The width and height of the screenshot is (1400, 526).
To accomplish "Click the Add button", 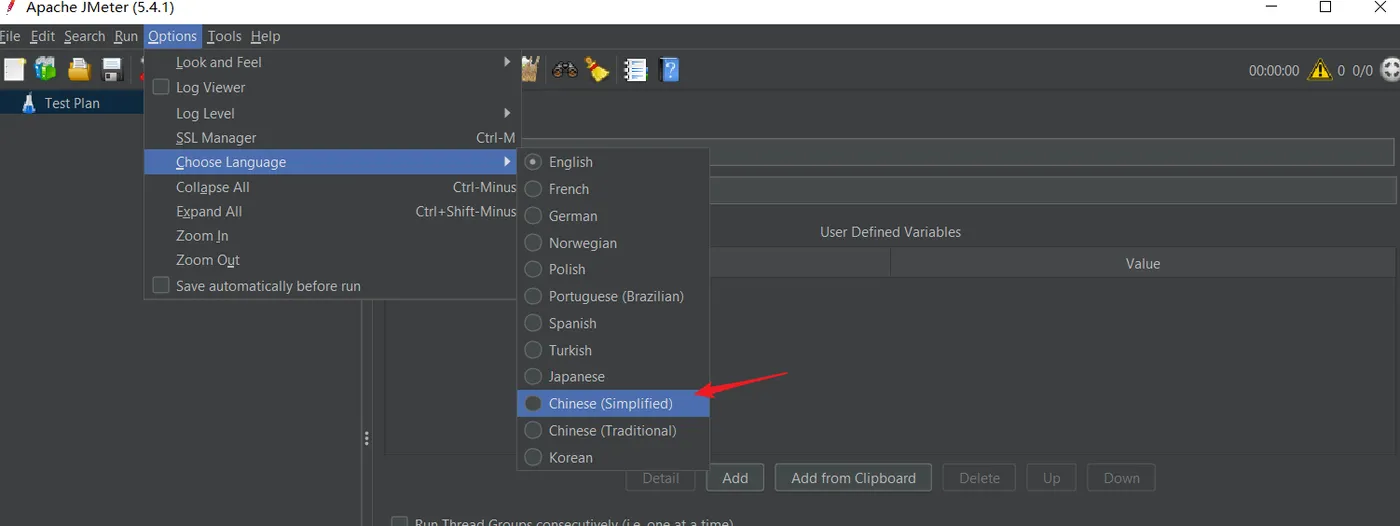I will [x=735, y=478].
